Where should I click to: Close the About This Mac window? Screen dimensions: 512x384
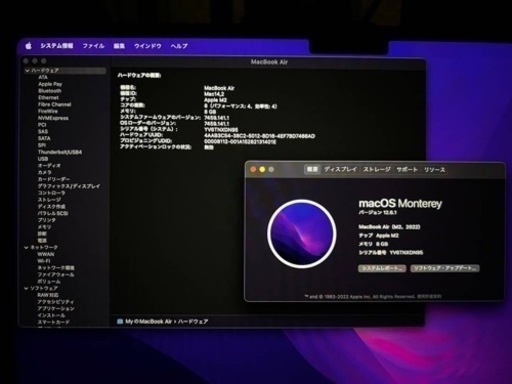(x=253, y=169)
